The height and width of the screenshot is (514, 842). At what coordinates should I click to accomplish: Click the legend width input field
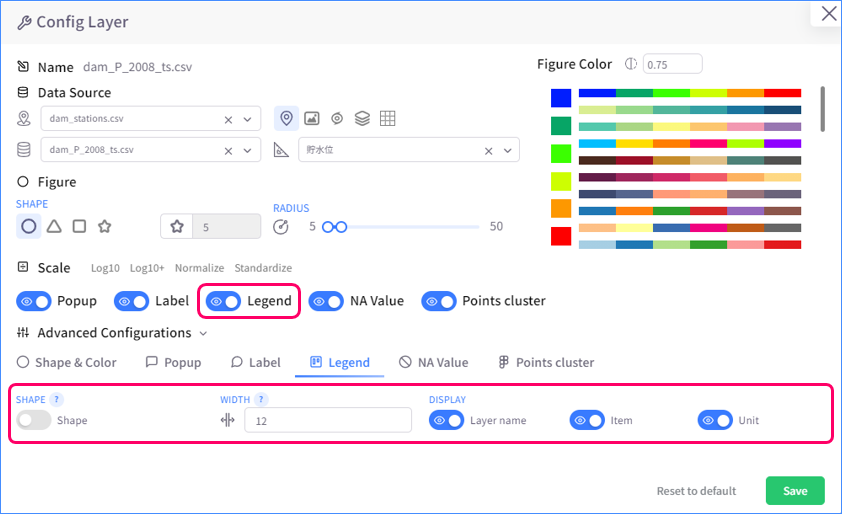click(x=328, y=420)
